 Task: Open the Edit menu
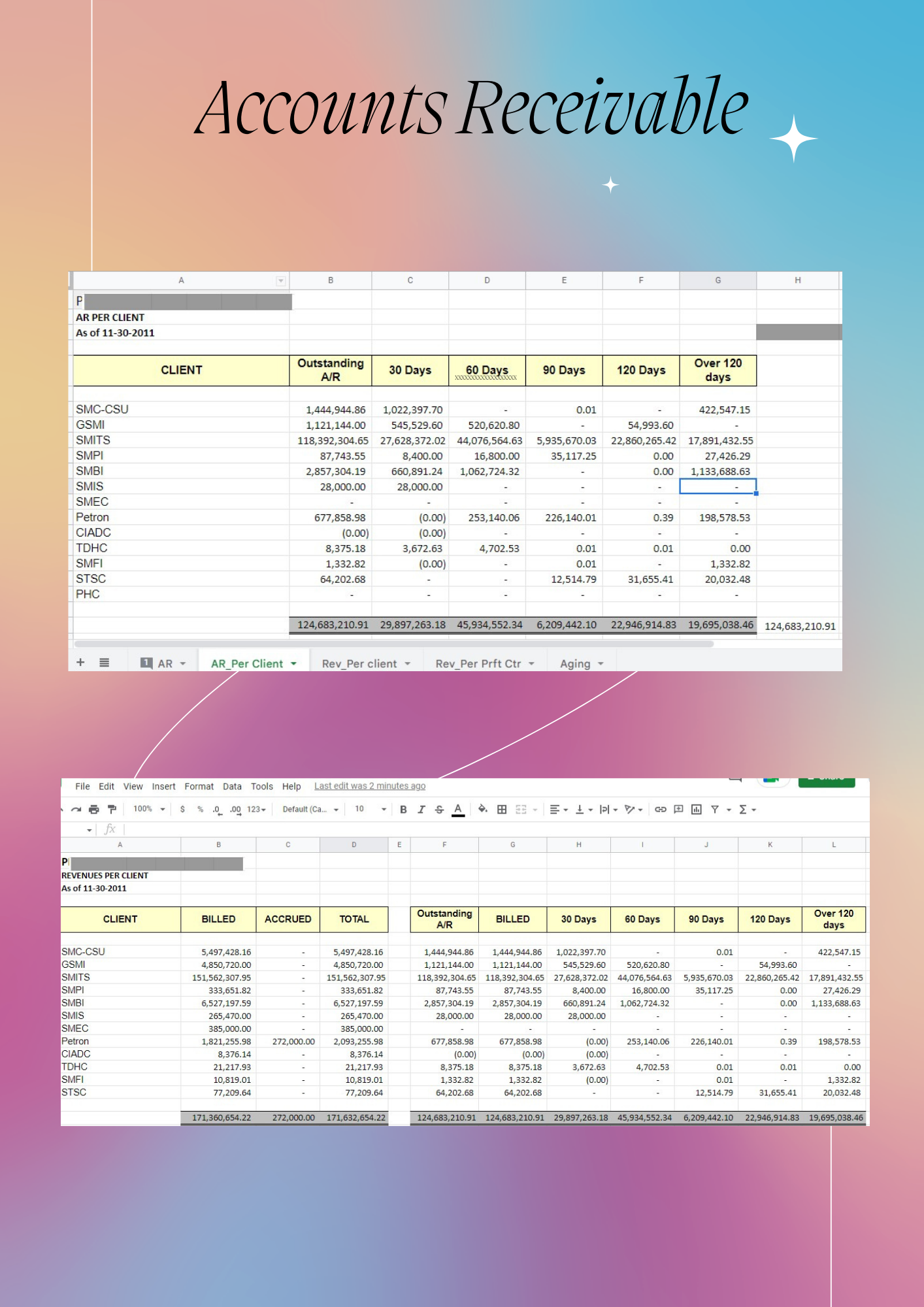107,786
